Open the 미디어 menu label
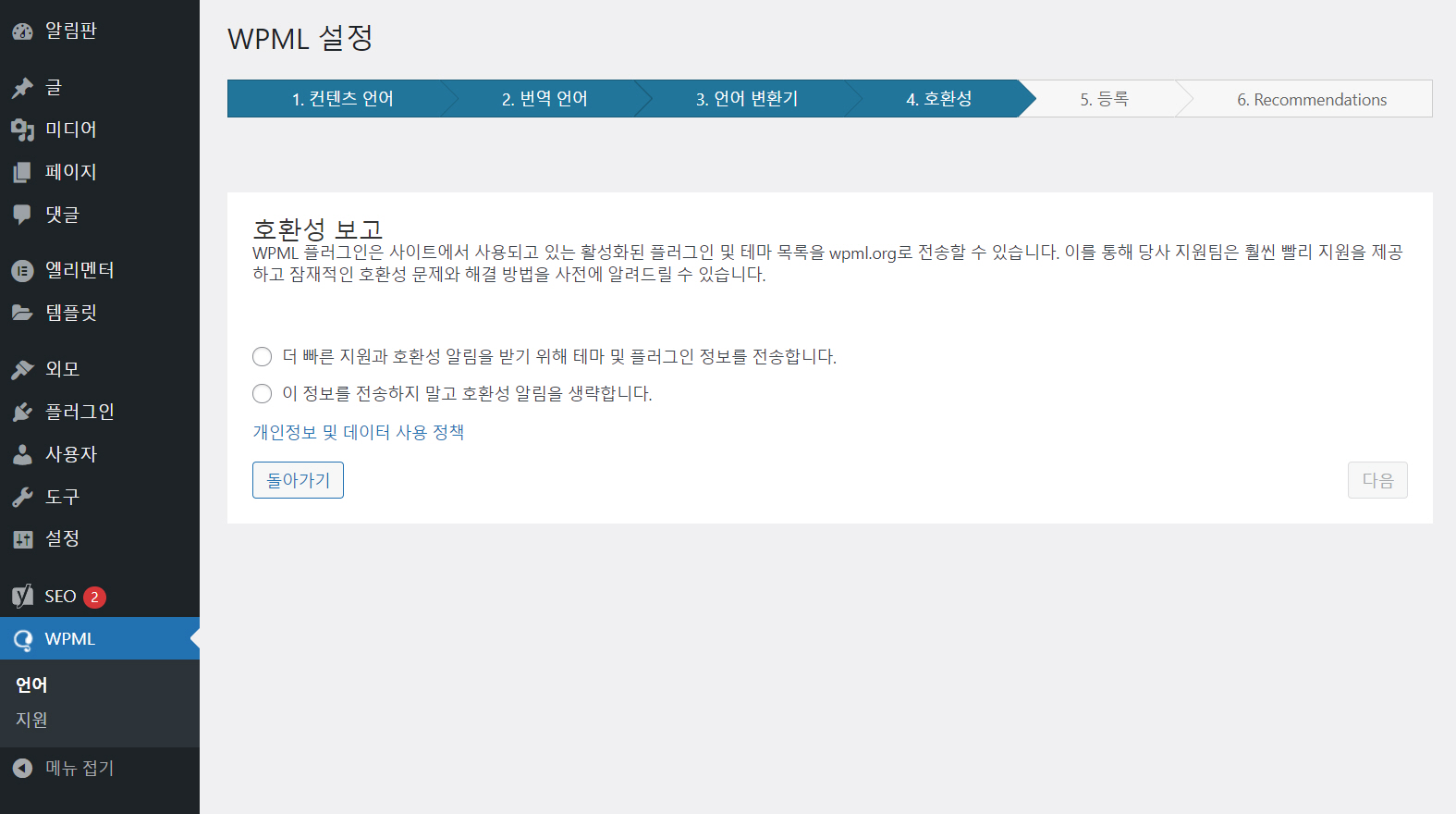The image size is (1456, 814). (71, 129)
